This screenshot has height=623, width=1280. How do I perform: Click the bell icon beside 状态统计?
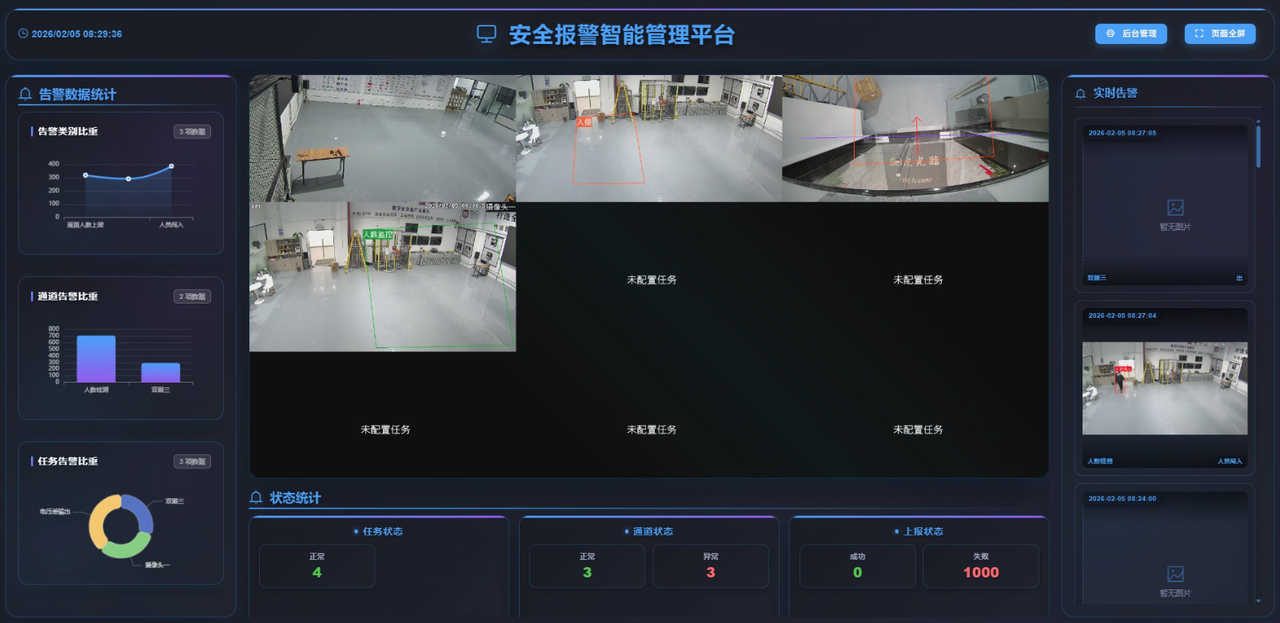tap(256, 498)
